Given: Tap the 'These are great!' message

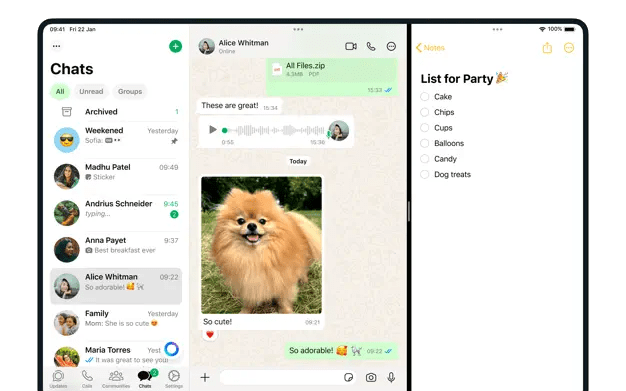Looking at the screenshot, I should [239, 106].
